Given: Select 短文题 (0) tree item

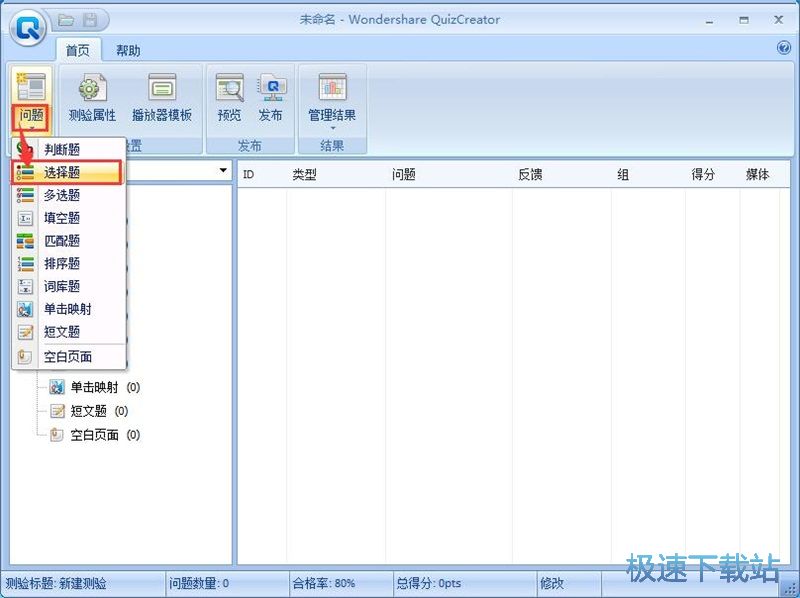Looking at the screenshot, I should pyautogui.click(x=89, y=411).
